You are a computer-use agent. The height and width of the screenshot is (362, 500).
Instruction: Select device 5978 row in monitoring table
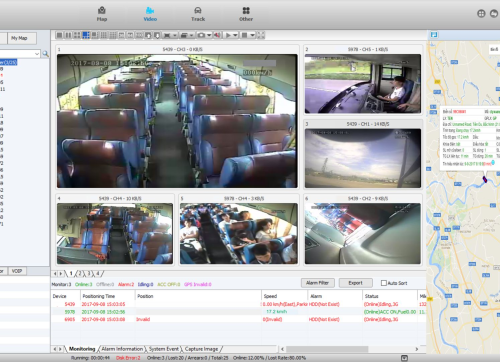point(239,312)
